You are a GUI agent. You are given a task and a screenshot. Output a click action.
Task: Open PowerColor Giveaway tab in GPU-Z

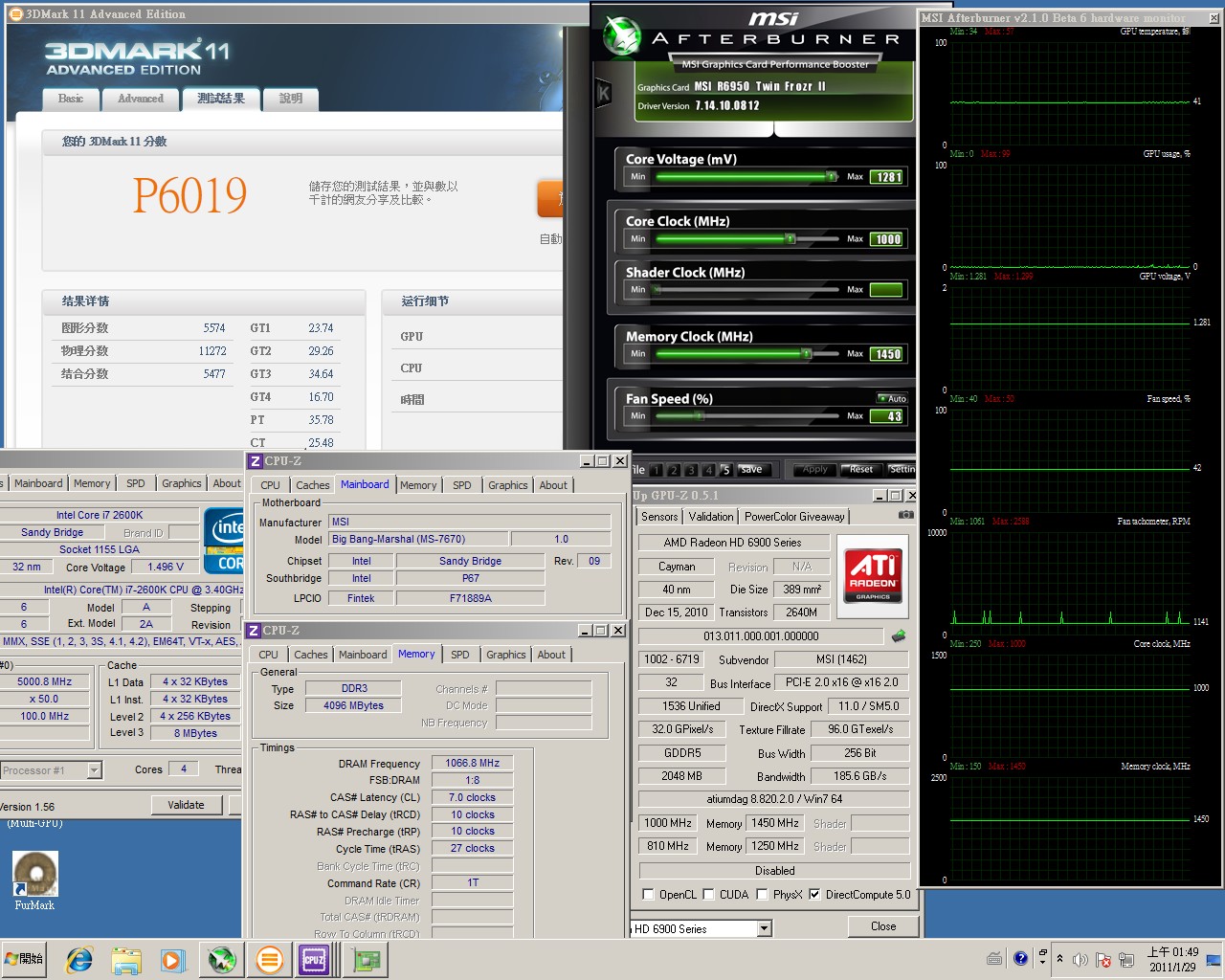(794, 517)
